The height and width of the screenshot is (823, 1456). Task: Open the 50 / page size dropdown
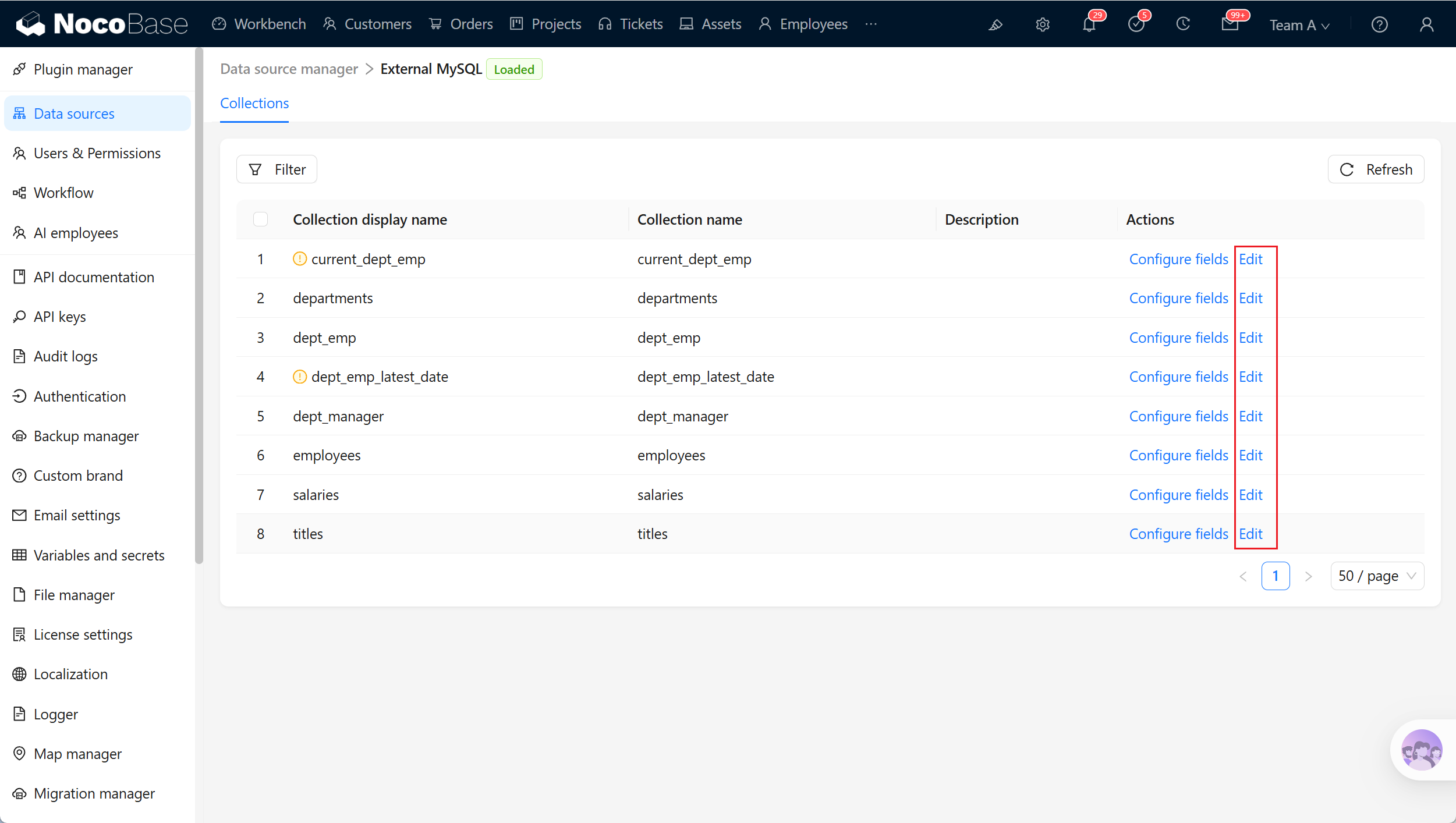point(1377,576)
